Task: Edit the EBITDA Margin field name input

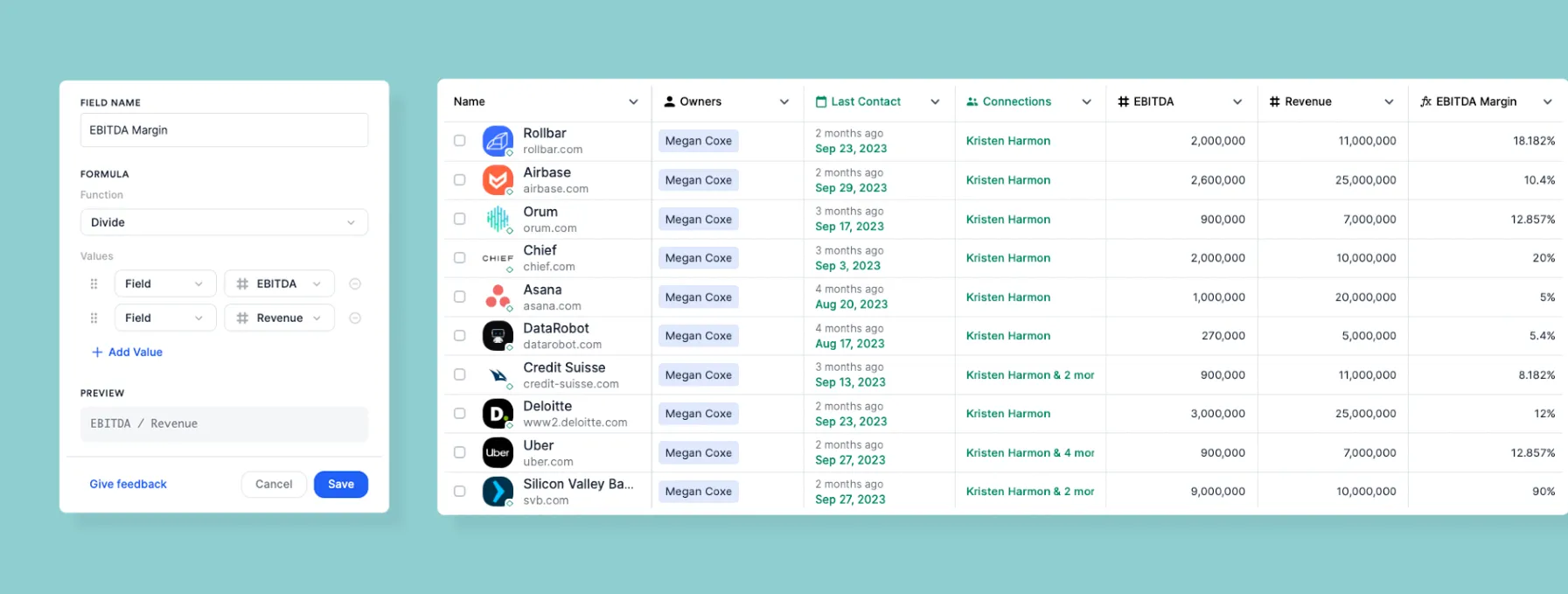Action: pyautogui.click(x=224, y=129)
